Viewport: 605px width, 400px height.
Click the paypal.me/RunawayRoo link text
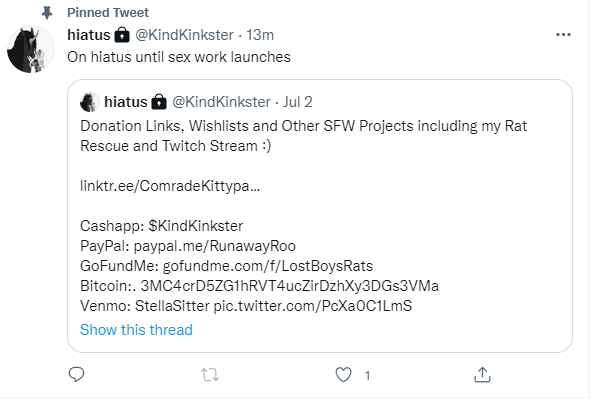[x=215, y=246]
